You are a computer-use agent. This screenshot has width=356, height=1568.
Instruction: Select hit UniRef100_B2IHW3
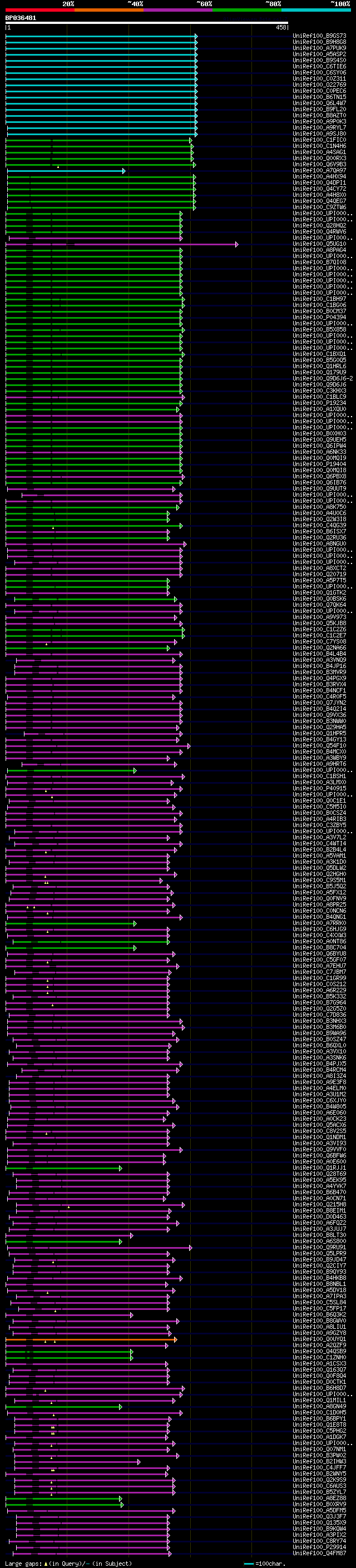pyautogui.click(x=319, y=1461)
